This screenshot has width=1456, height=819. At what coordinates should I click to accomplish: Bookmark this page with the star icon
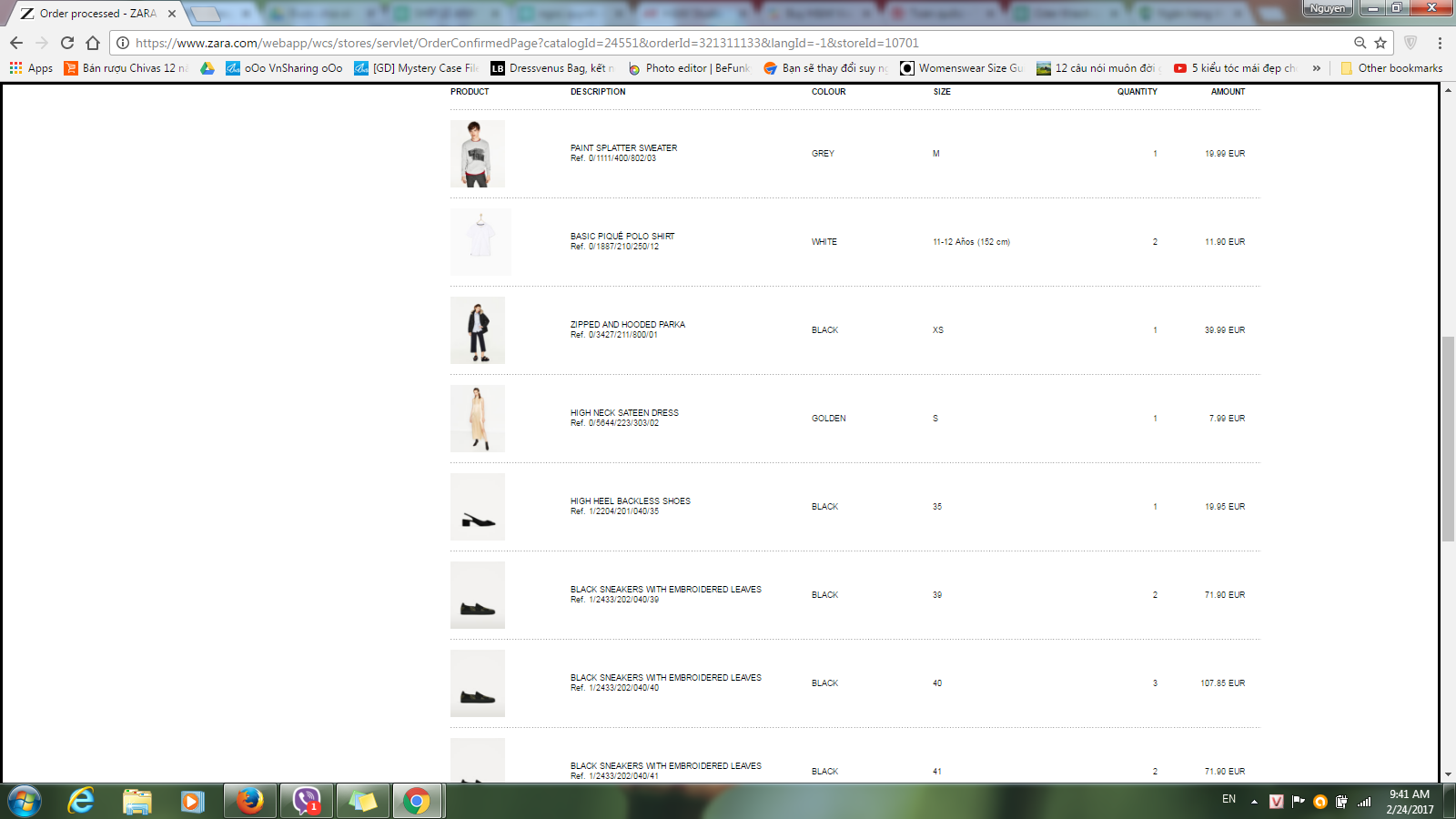[x=1380, y=43]
